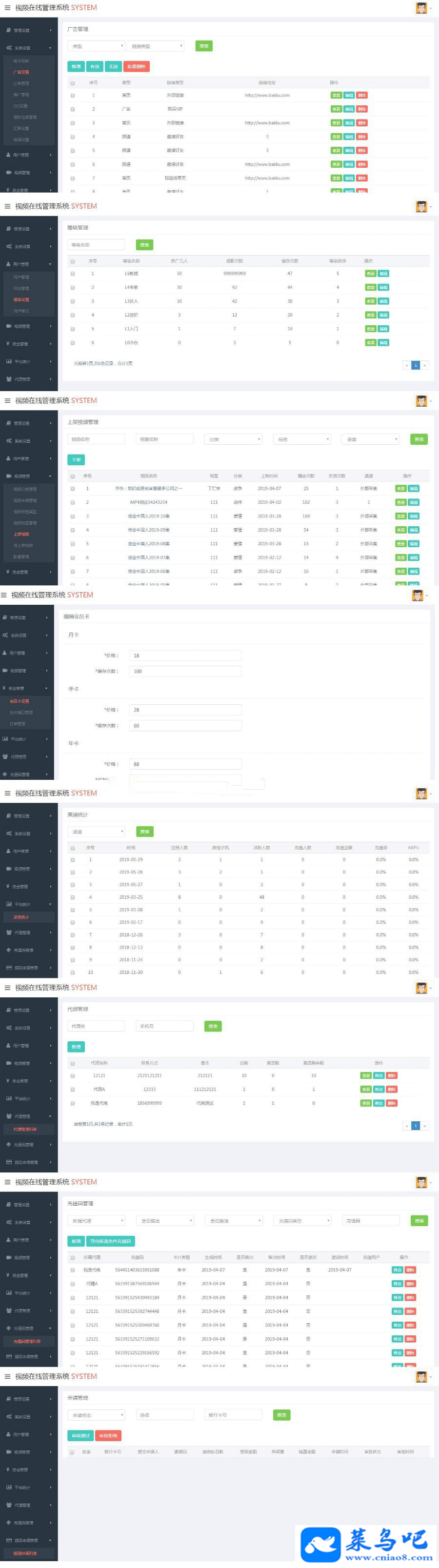Click 视频管理 camera icon in 广告管理 page sidebar
The height and width of the screenshot is (1568, 439).
9,173
